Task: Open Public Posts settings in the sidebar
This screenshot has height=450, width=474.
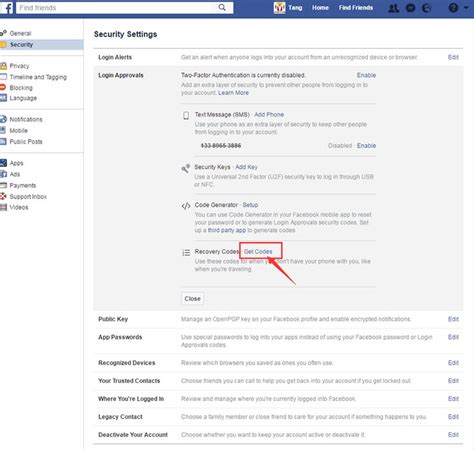Action: pos(26,142)
